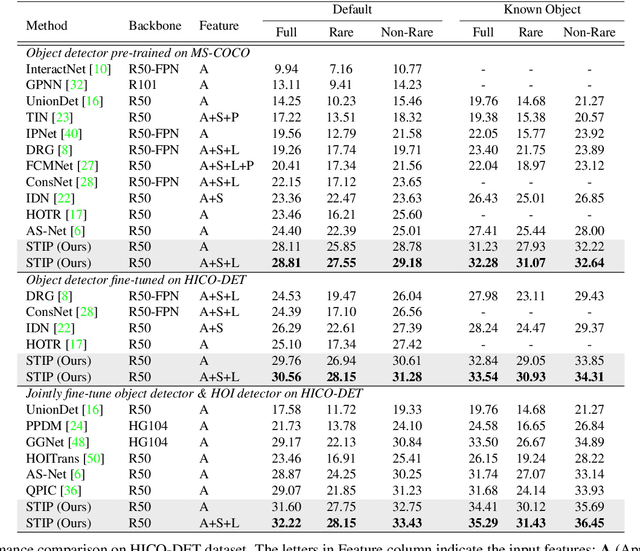
Task: Open the PPDM citation [24]
Action: [74, 426]
